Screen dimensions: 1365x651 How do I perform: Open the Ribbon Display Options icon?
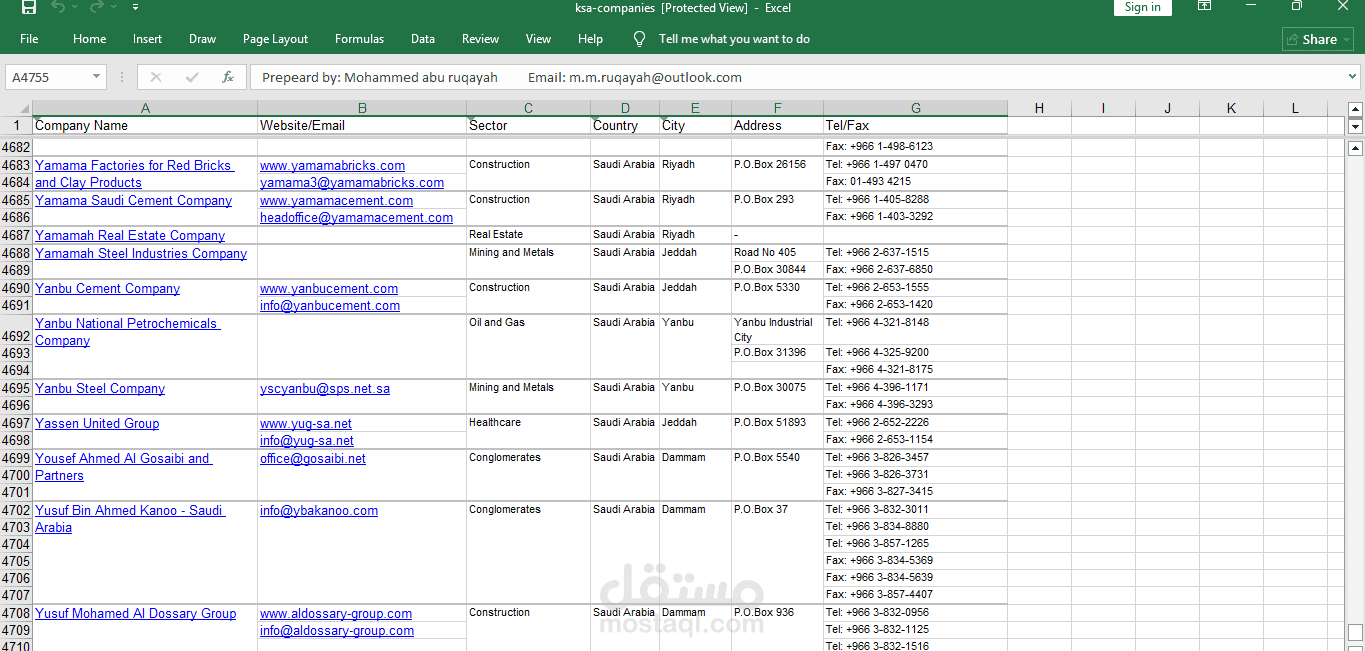[x=1204, y=6]
